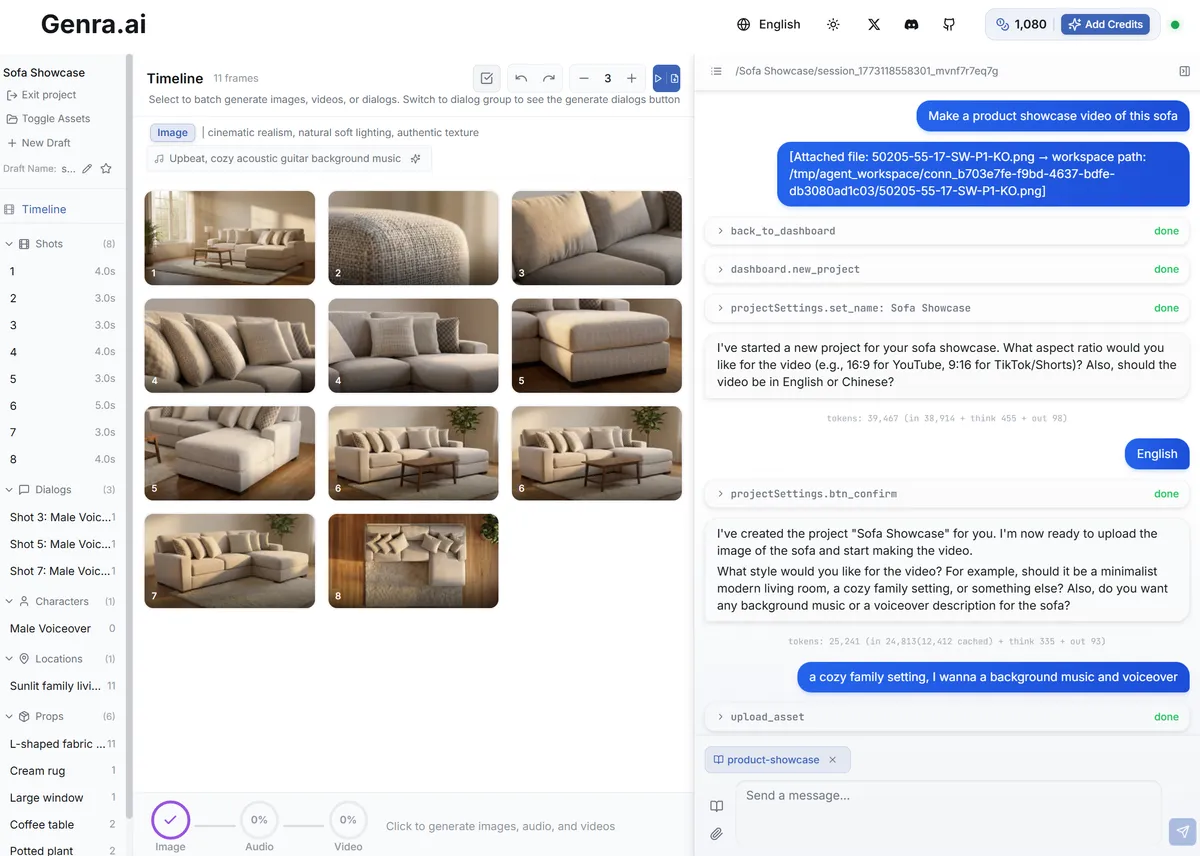Click the redo arrow in Timeline toolbar
The width and height of the screenshot is (1200, 856).
tap(549, 78)
